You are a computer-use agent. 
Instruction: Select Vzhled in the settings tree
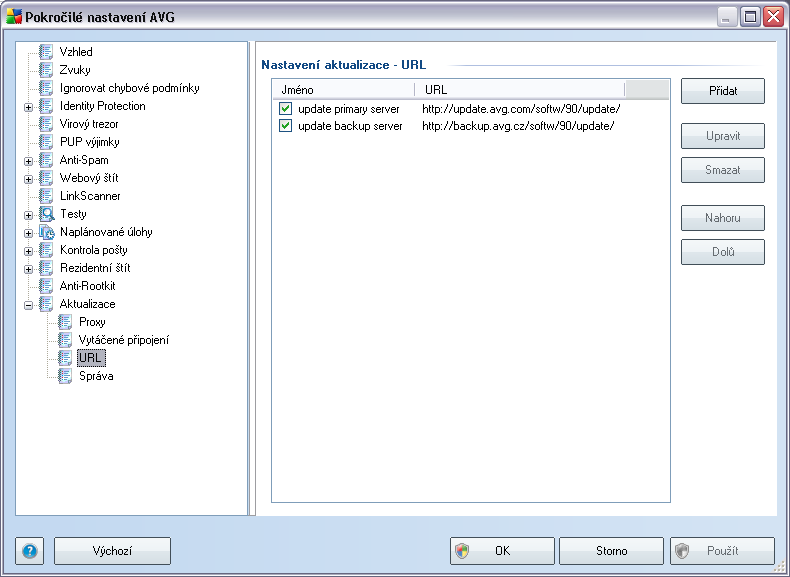[x=76, y=52]
